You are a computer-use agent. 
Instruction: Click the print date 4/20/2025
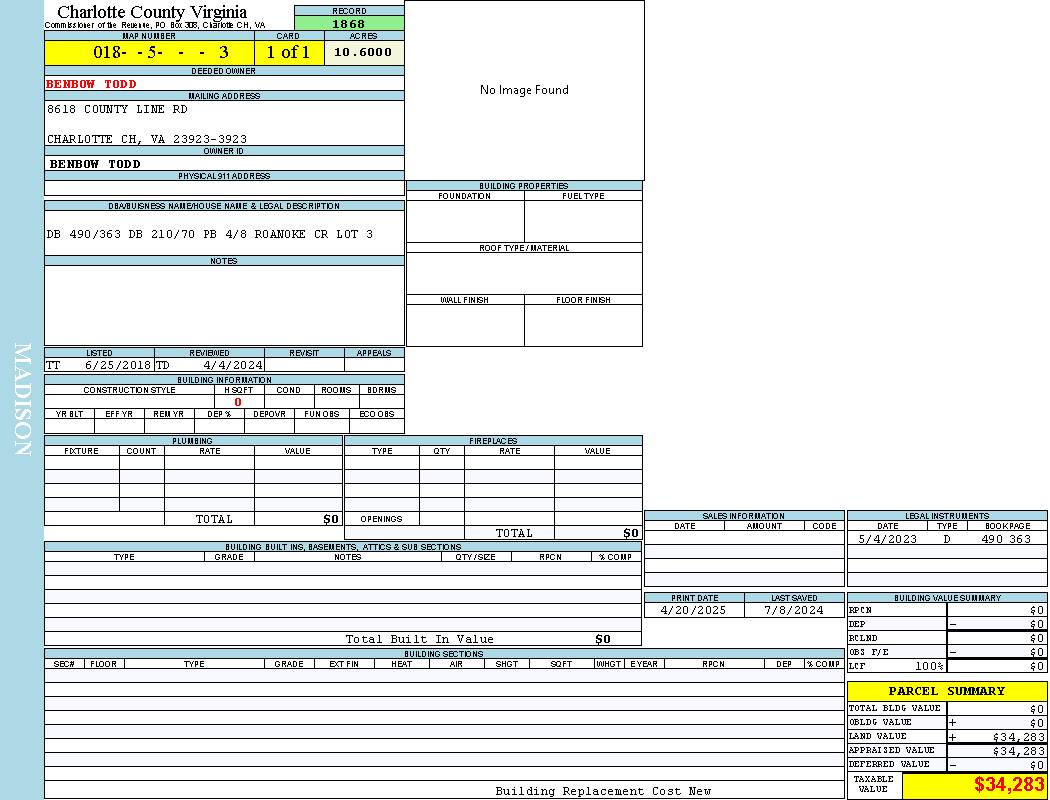pos(694,610)
